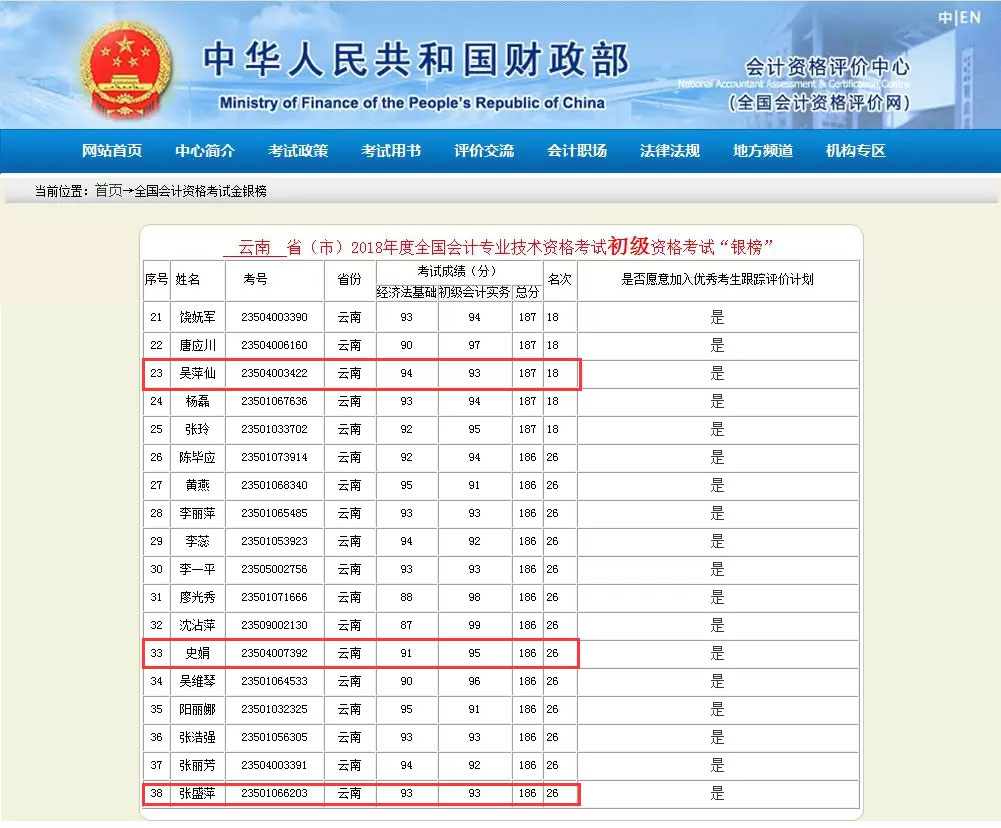Open the 中心简介 menu
Image resolution: width=1001 pixels, height=828 pixels.
[x=206, y=151]
